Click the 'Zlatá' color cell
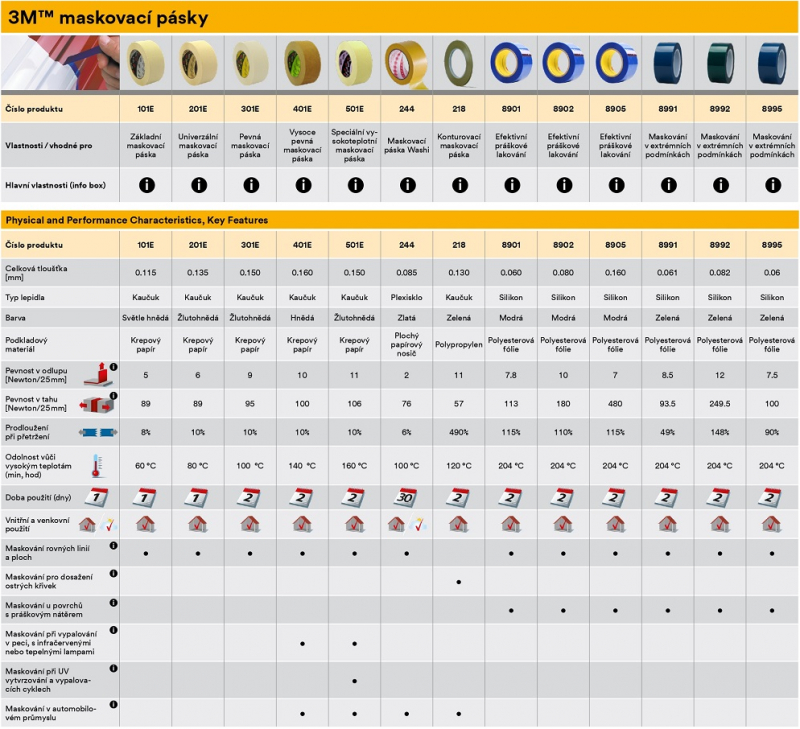 [407, 318]
